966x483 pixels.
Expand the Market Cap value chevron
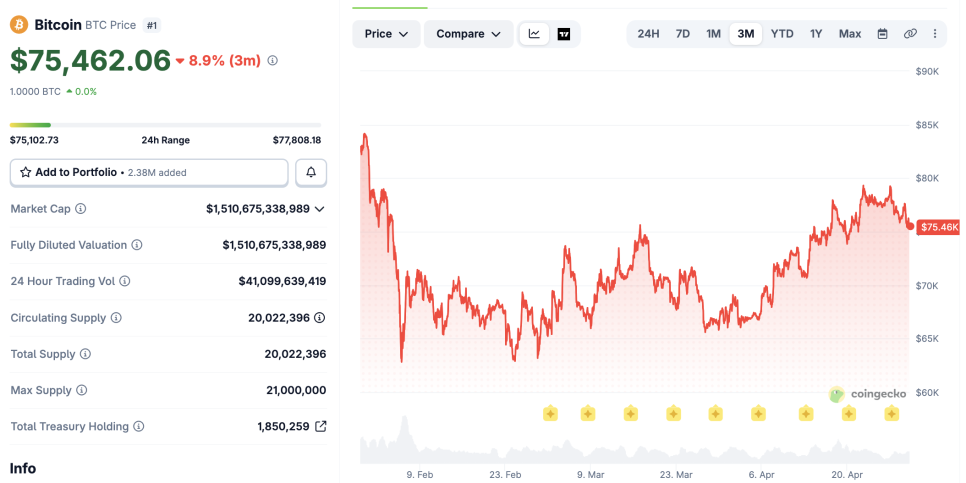pos(320,209)
